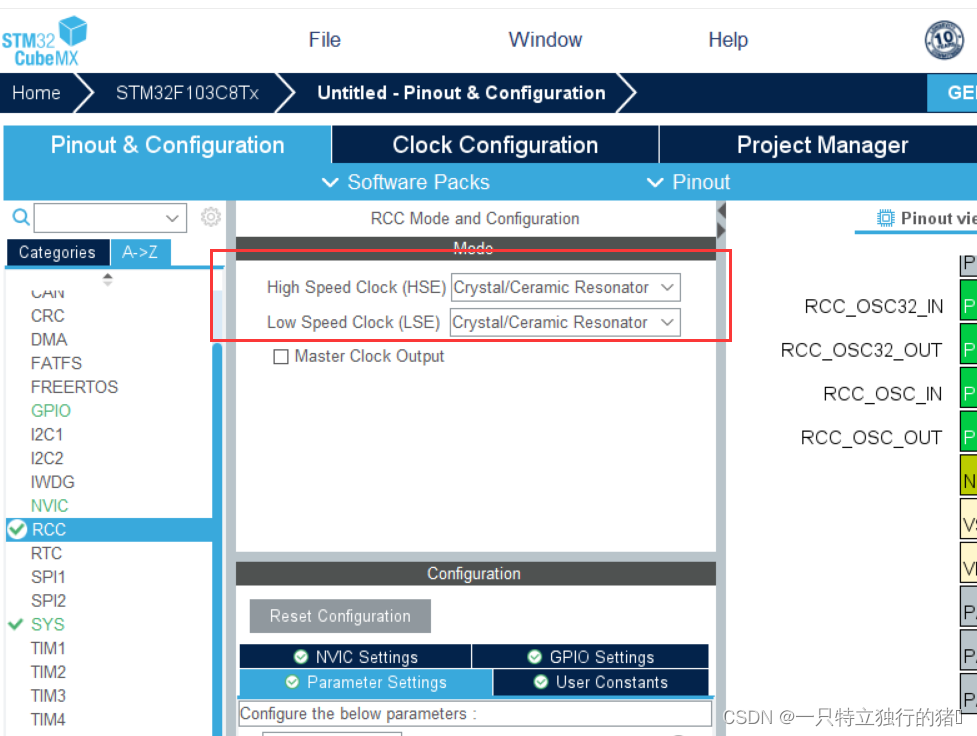Click the Parameter Settings check icon
Screen dimensions: 977x736
pos(292,682)
